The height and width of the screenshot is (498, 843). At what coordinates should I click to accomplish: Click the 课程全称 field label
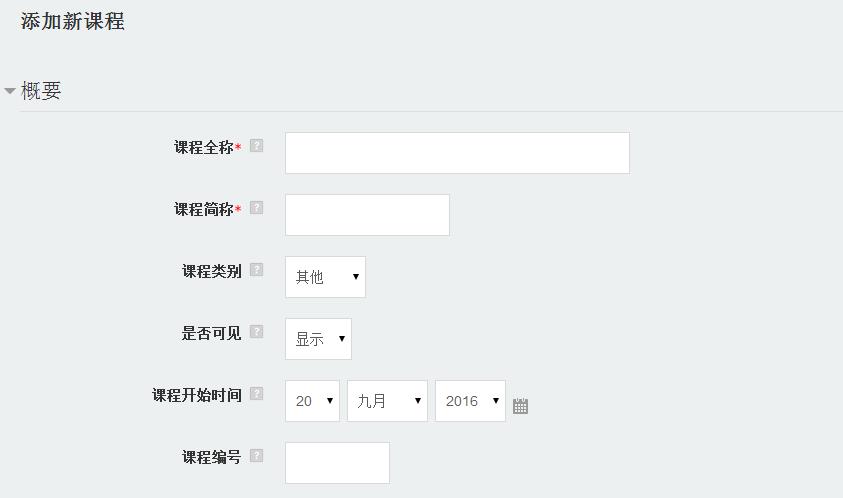(204, 147)
